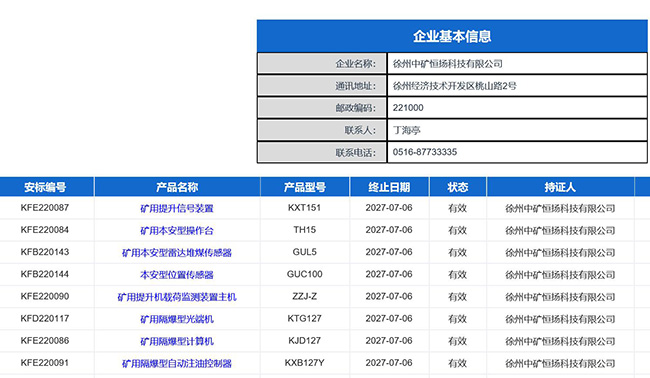This screenshot has height=378, width=650.
Task: Open the 矿用隔爆型自动注油控制器 link
Action: tap(177, 363)
